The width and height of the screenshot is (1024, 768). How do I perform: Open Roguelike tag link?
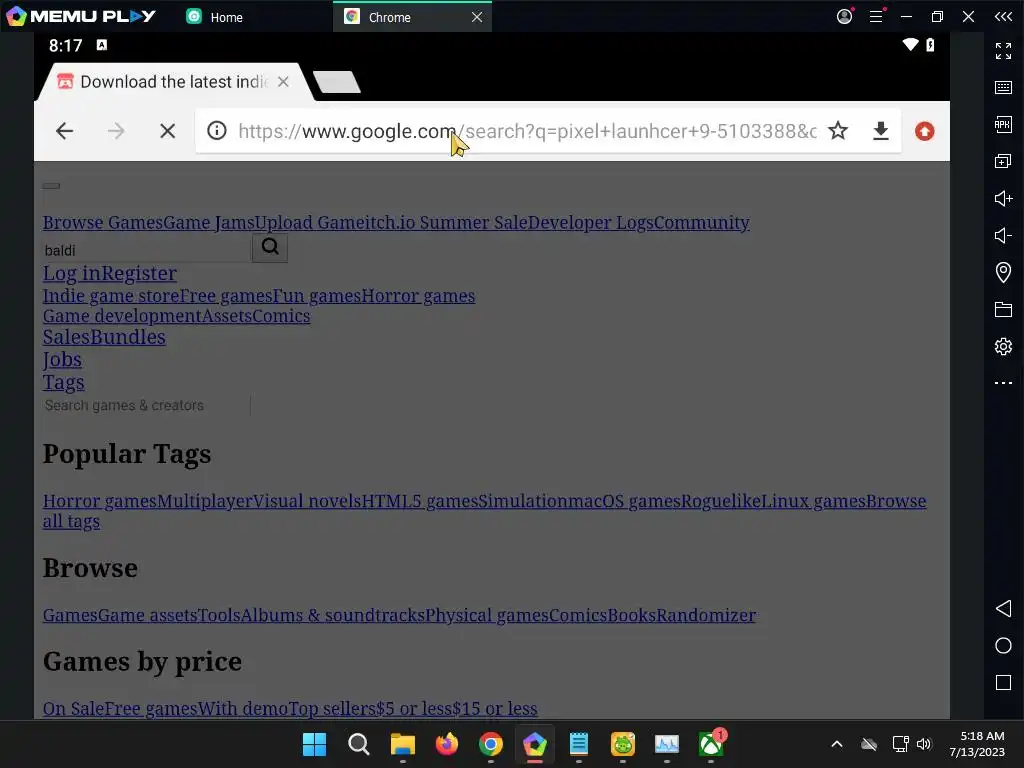point(720,501)
